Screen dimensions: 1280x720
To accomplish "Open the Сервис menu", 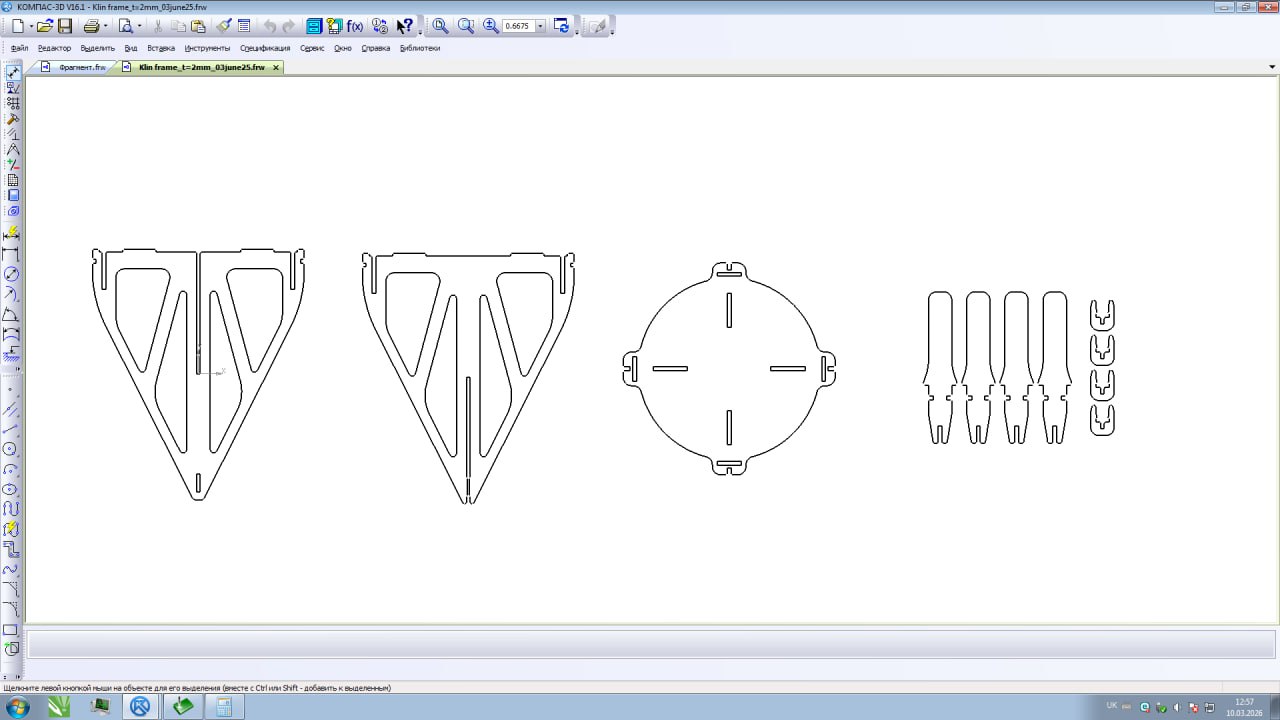I will [312, 48].
